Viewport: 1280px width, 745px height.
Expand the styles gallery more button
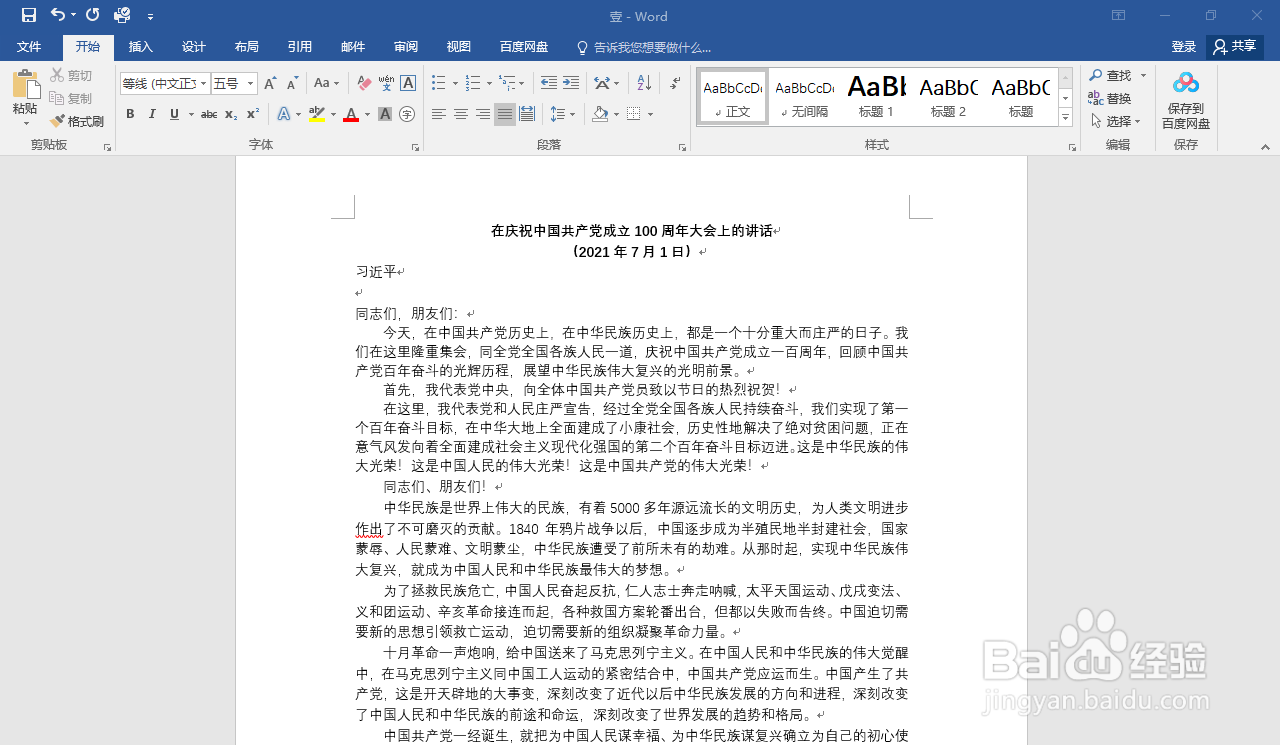[1065, 118]
